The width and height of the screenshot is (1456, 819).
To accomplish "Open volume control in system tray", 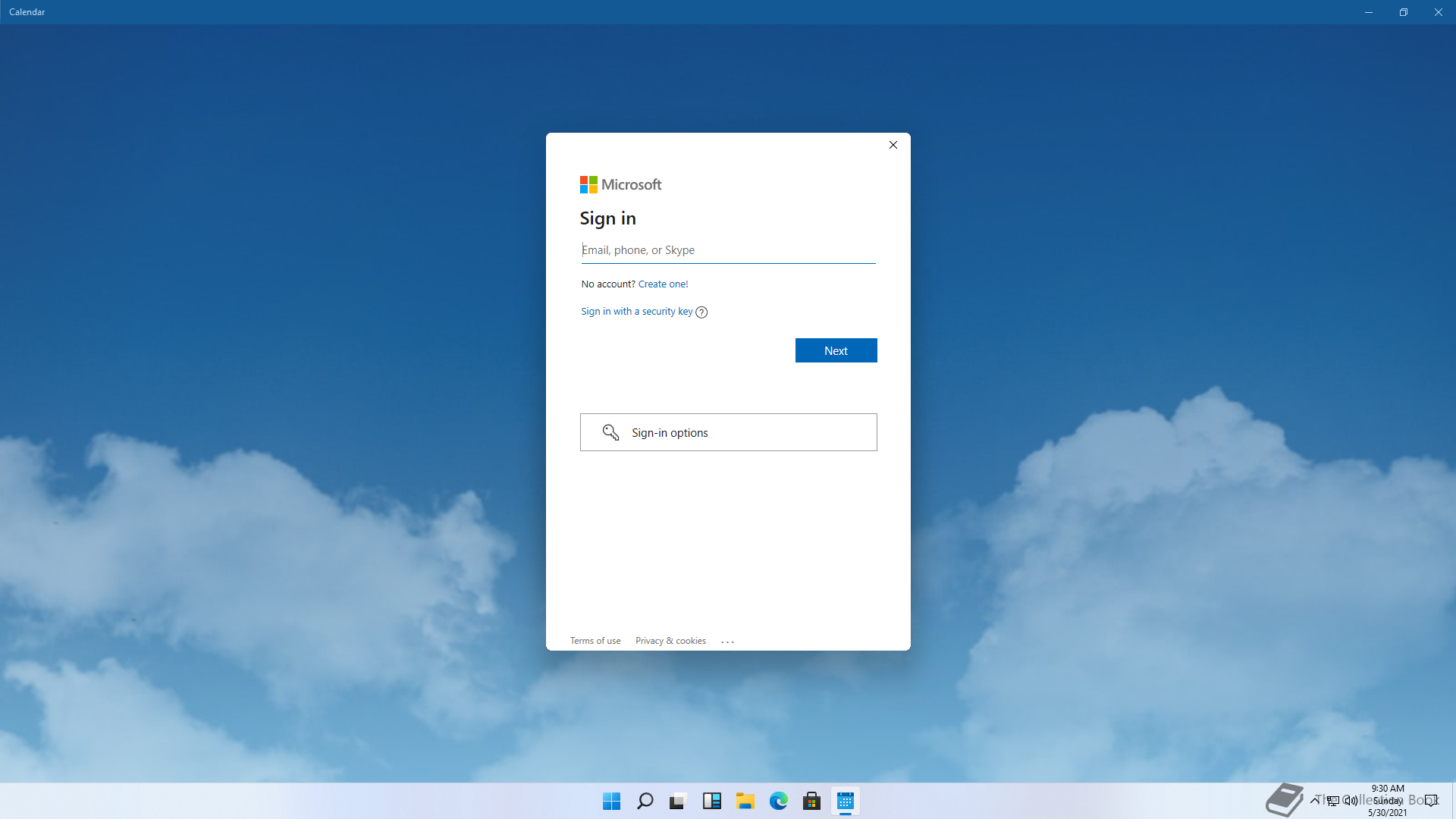I will 1351,800.
